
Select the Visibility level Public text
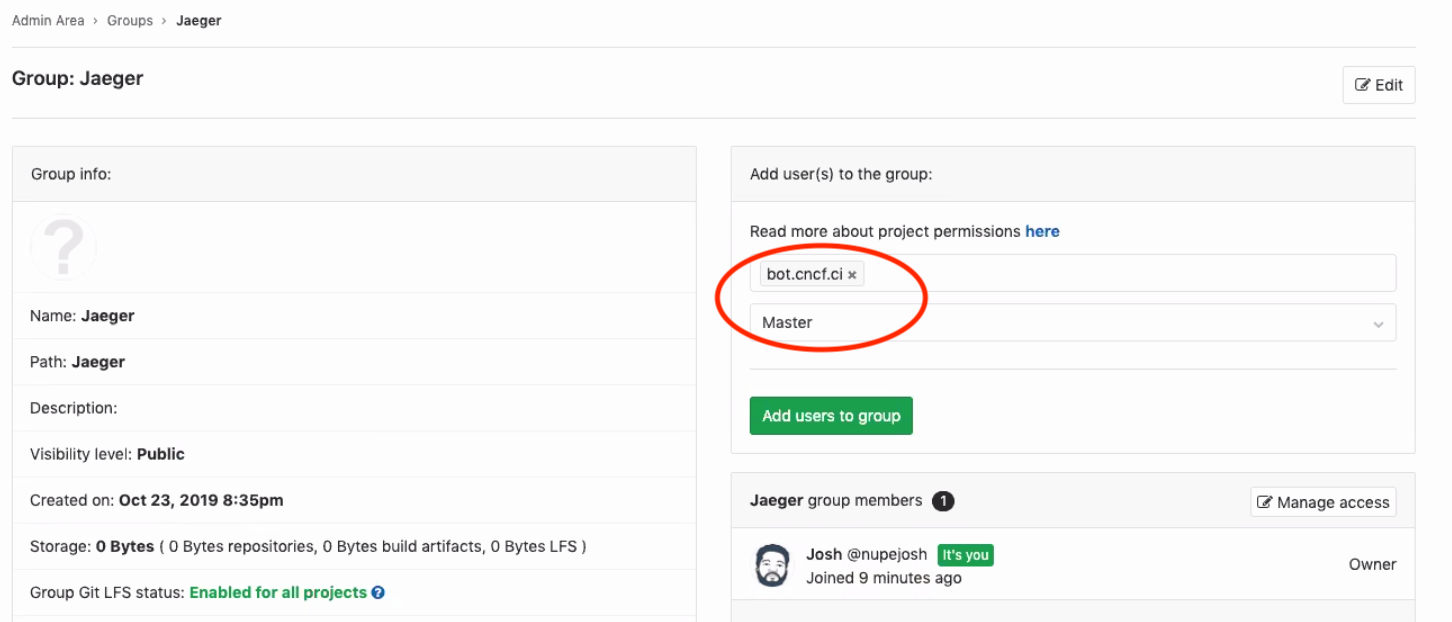pyautogui.click(x=161, y=454)
